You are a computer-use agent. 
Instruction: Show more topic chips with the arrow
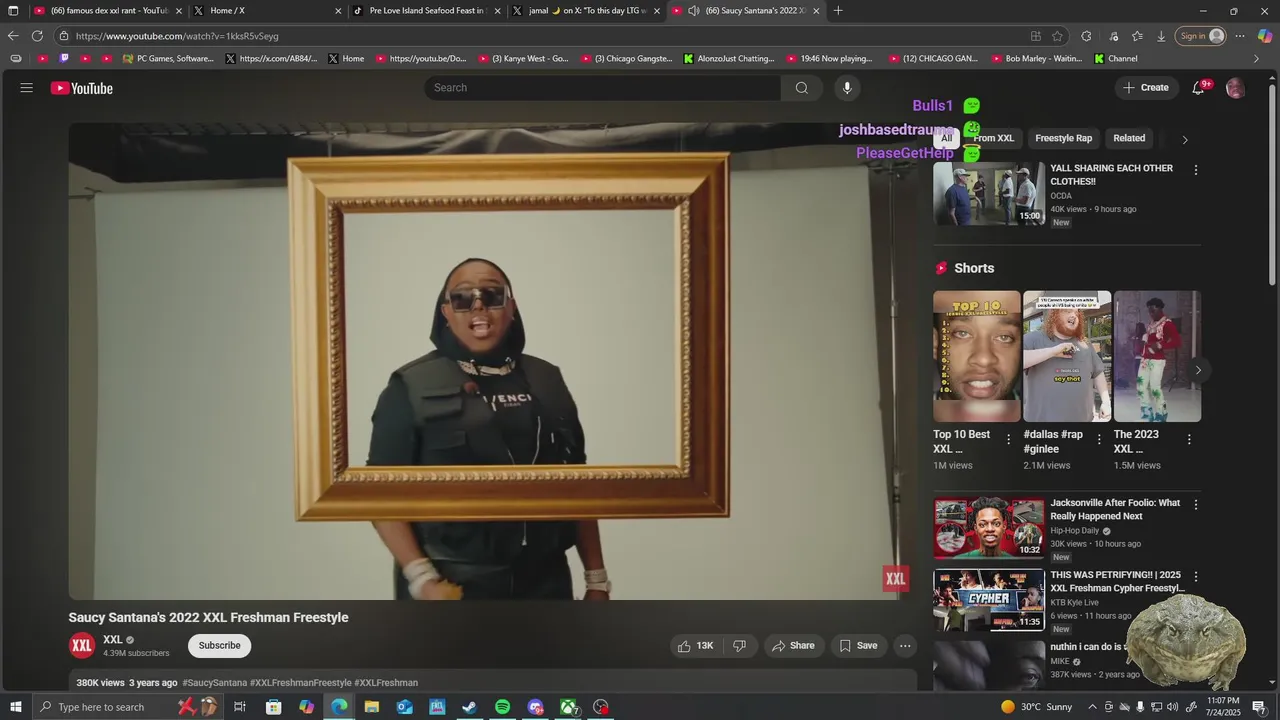pyautogui.click(x=1185, y=139)
